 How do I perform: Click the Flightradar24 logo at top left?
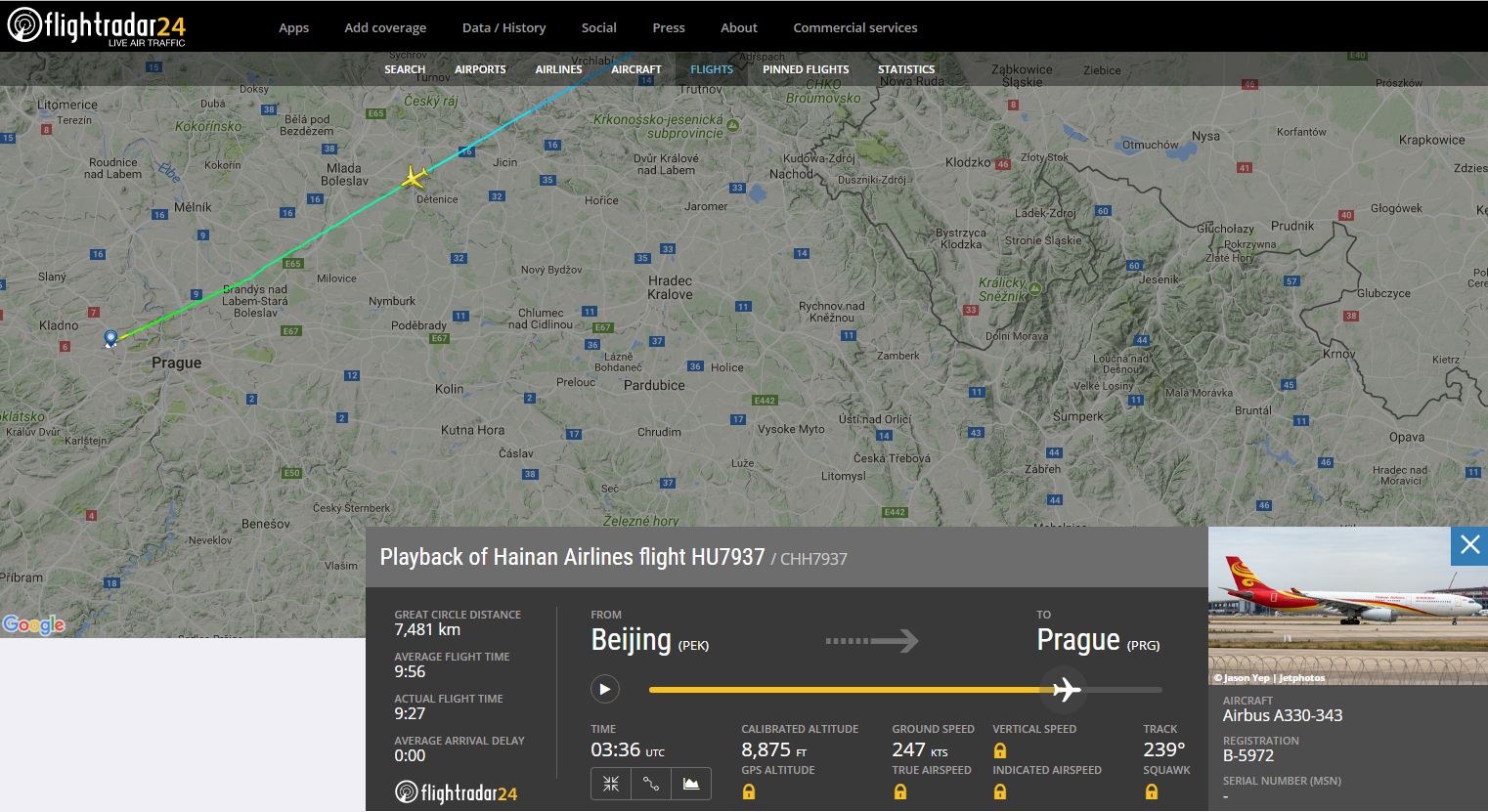tap(97, 26)
